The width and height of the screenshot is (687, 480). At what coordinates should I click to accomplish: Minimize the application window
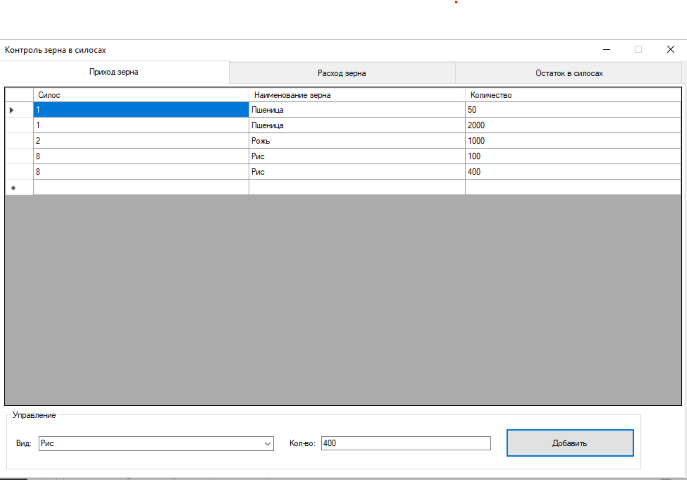click(606, 49)
